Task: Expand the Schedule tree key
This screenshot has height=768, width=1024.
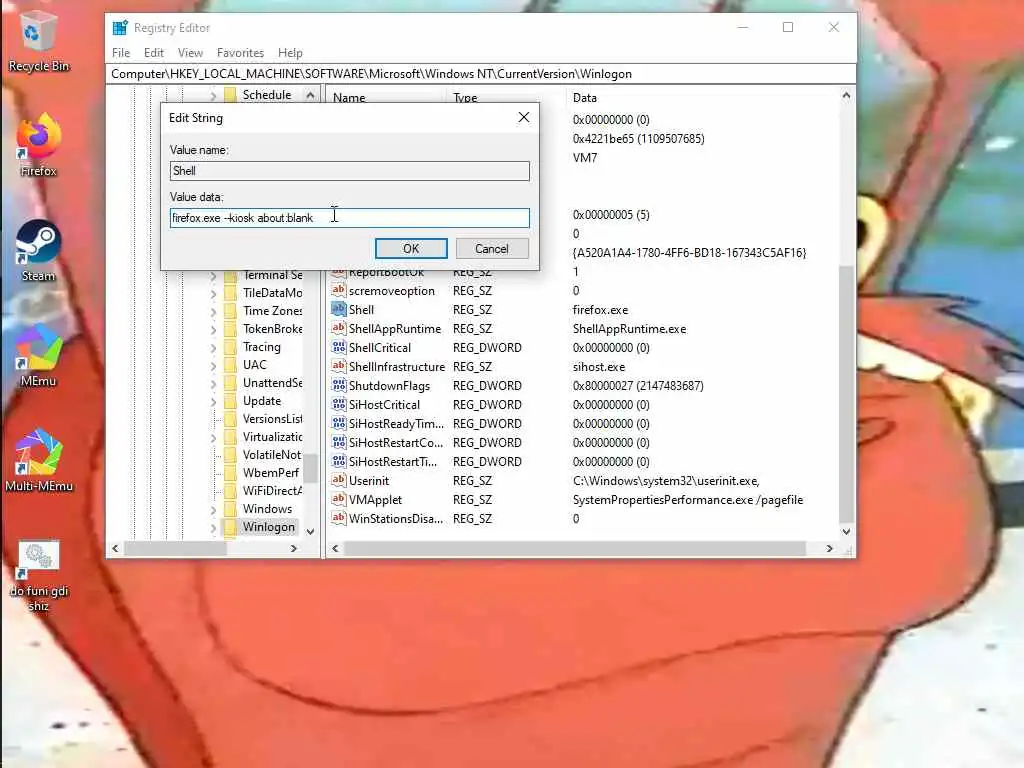Action: click(213, 95)
